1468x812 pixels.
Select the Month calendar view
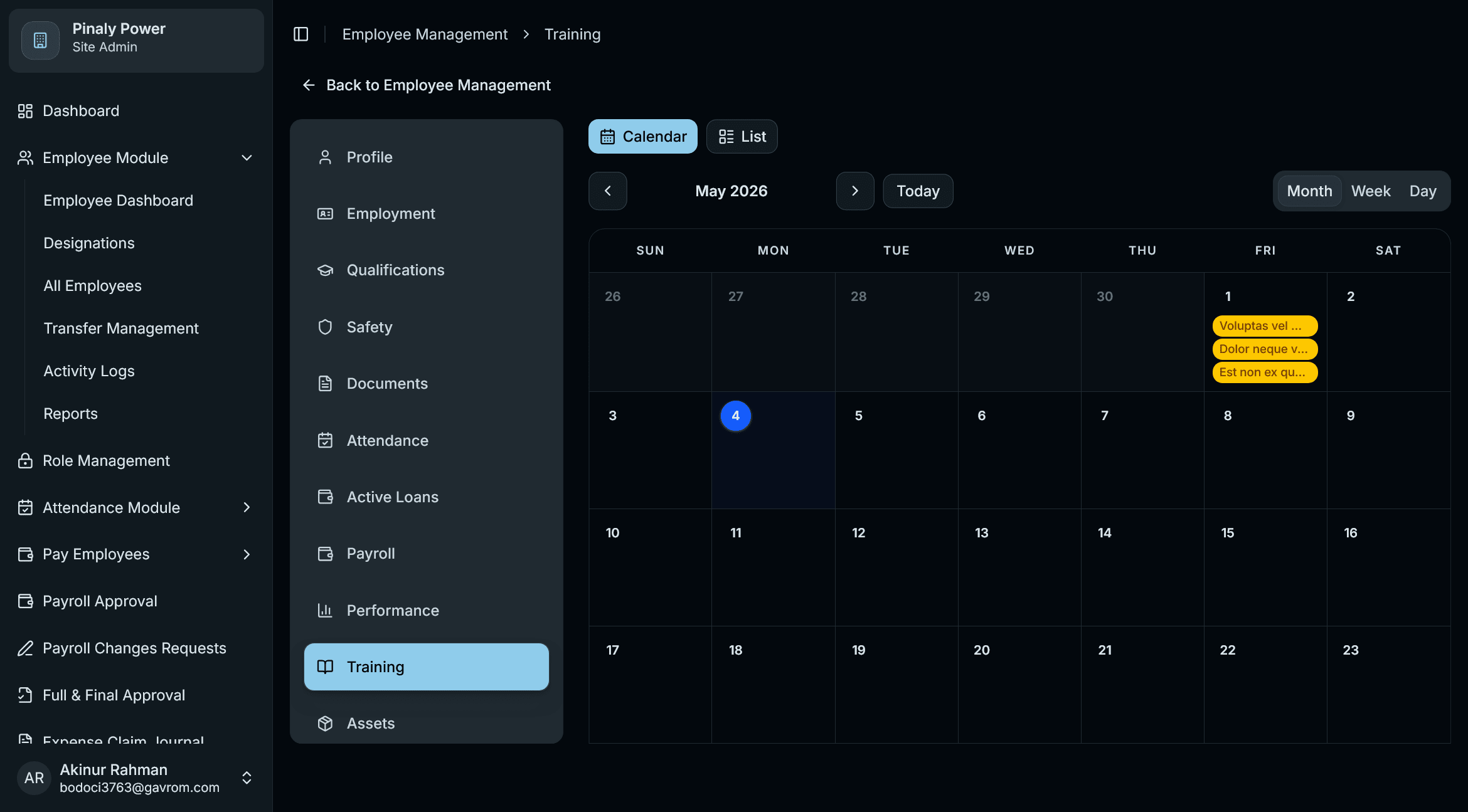(1309, 191)
